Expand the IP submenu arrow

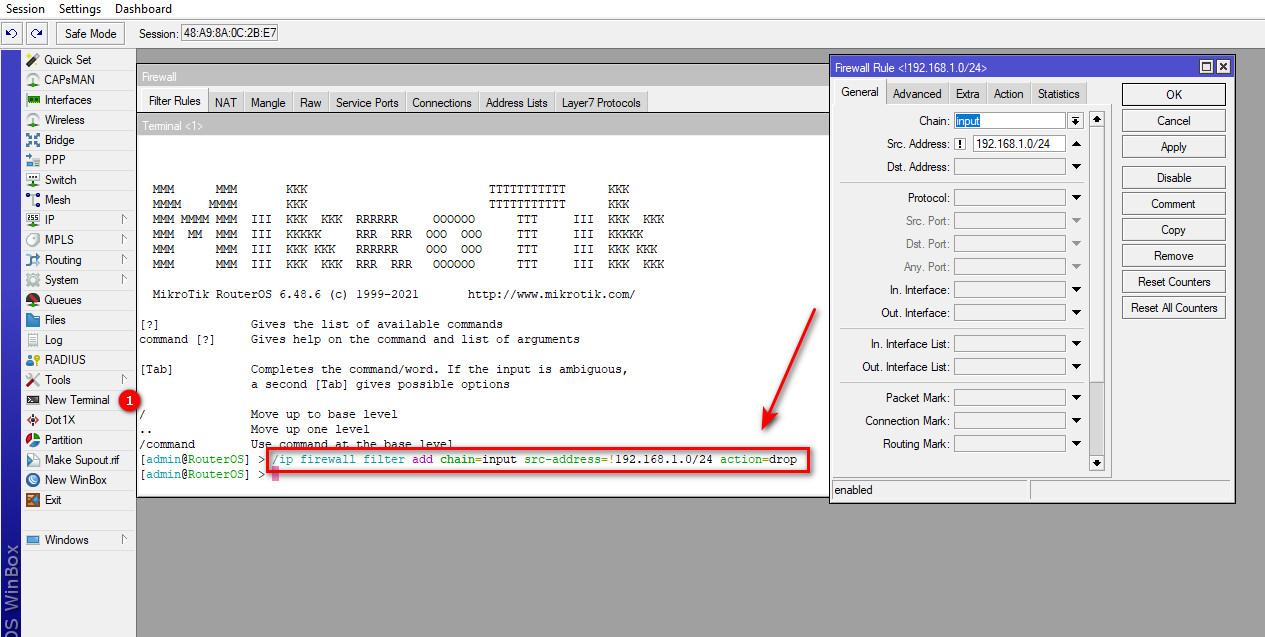pos(124,220)
